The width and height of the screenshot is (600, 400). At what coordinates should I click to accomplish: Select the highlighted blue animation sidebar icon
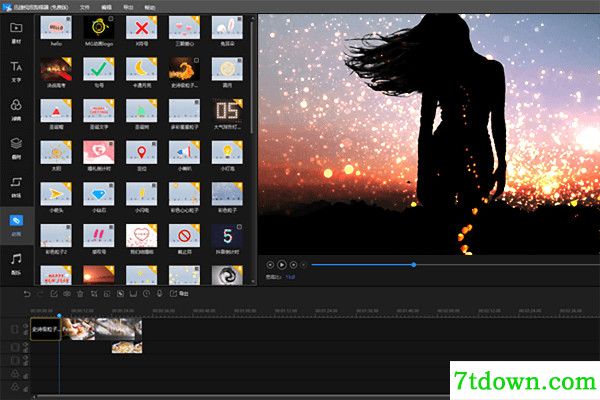(x=16, y=220)
